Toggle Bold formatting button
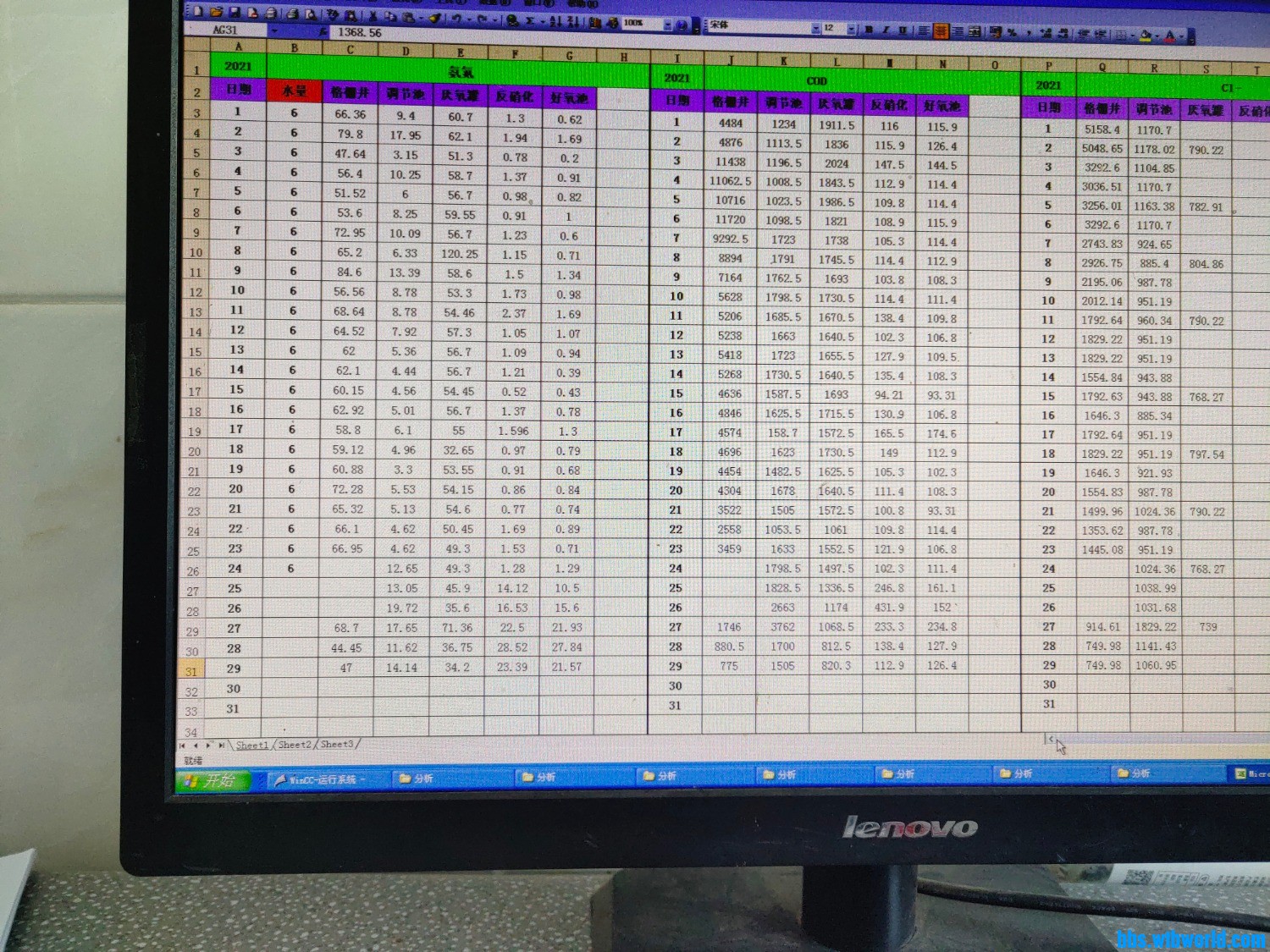The height and width of the screenshot is (952, 1270). click(x=869, y=30)
